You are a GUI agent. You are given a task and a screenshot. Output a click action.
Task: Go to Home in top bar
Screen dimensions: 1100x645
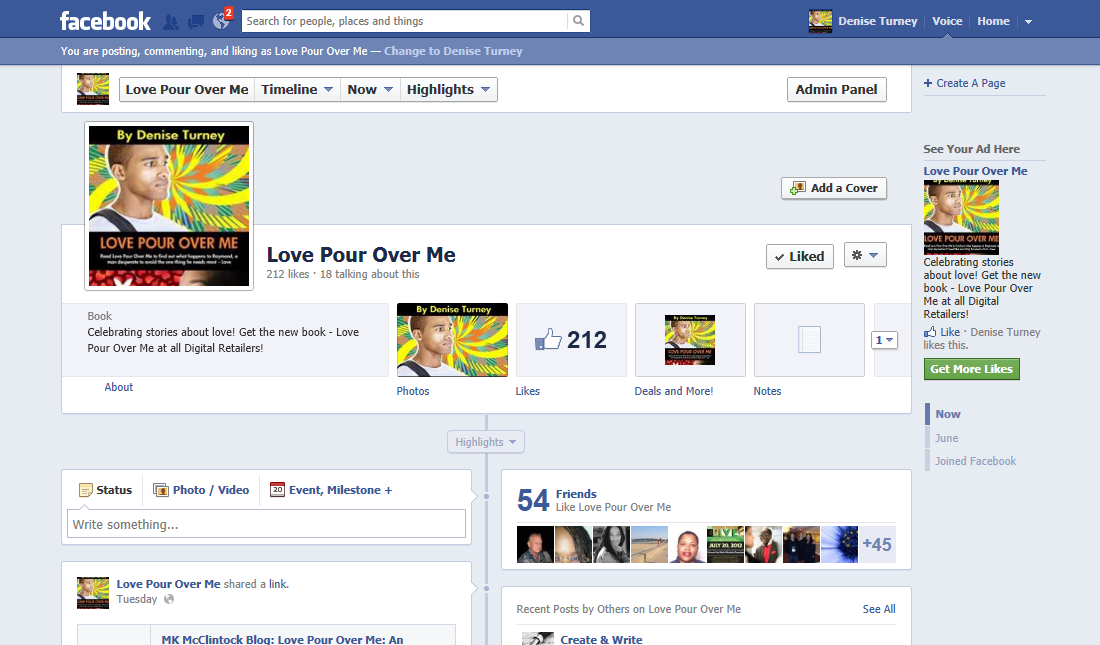pyautogui.click(x=993, y=21)
